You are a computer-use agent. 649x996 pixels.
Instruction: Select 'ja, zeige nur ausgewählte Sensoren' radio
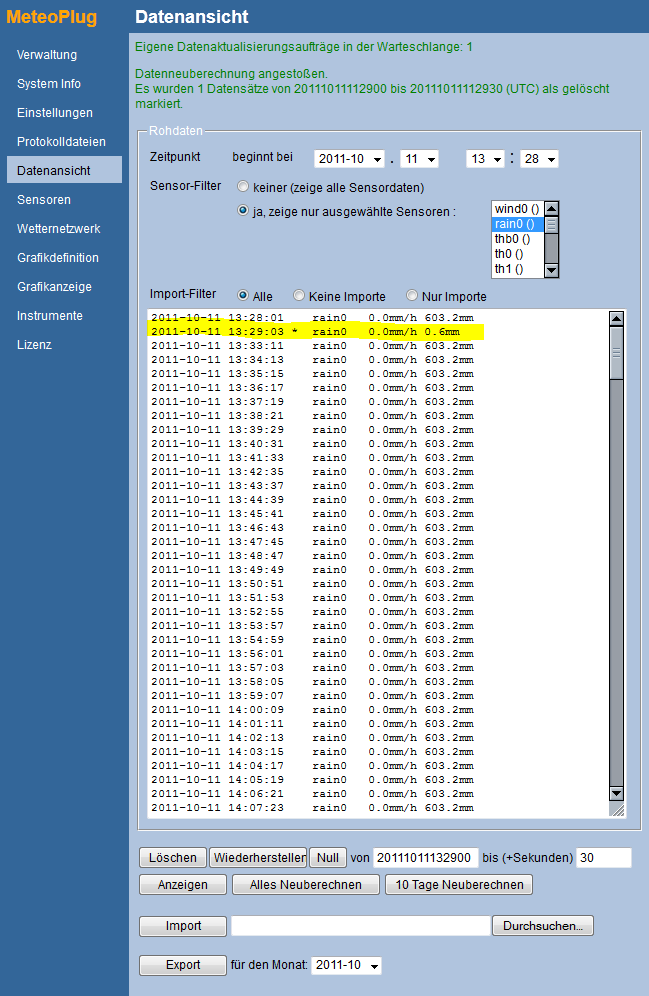point(243,210)
